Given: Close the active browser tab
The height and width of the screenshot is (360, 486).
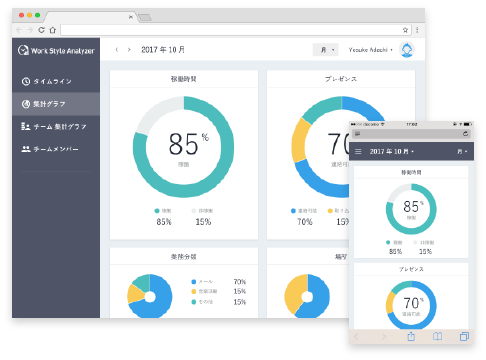Looking at the screenshot, I should pos(131,17).
